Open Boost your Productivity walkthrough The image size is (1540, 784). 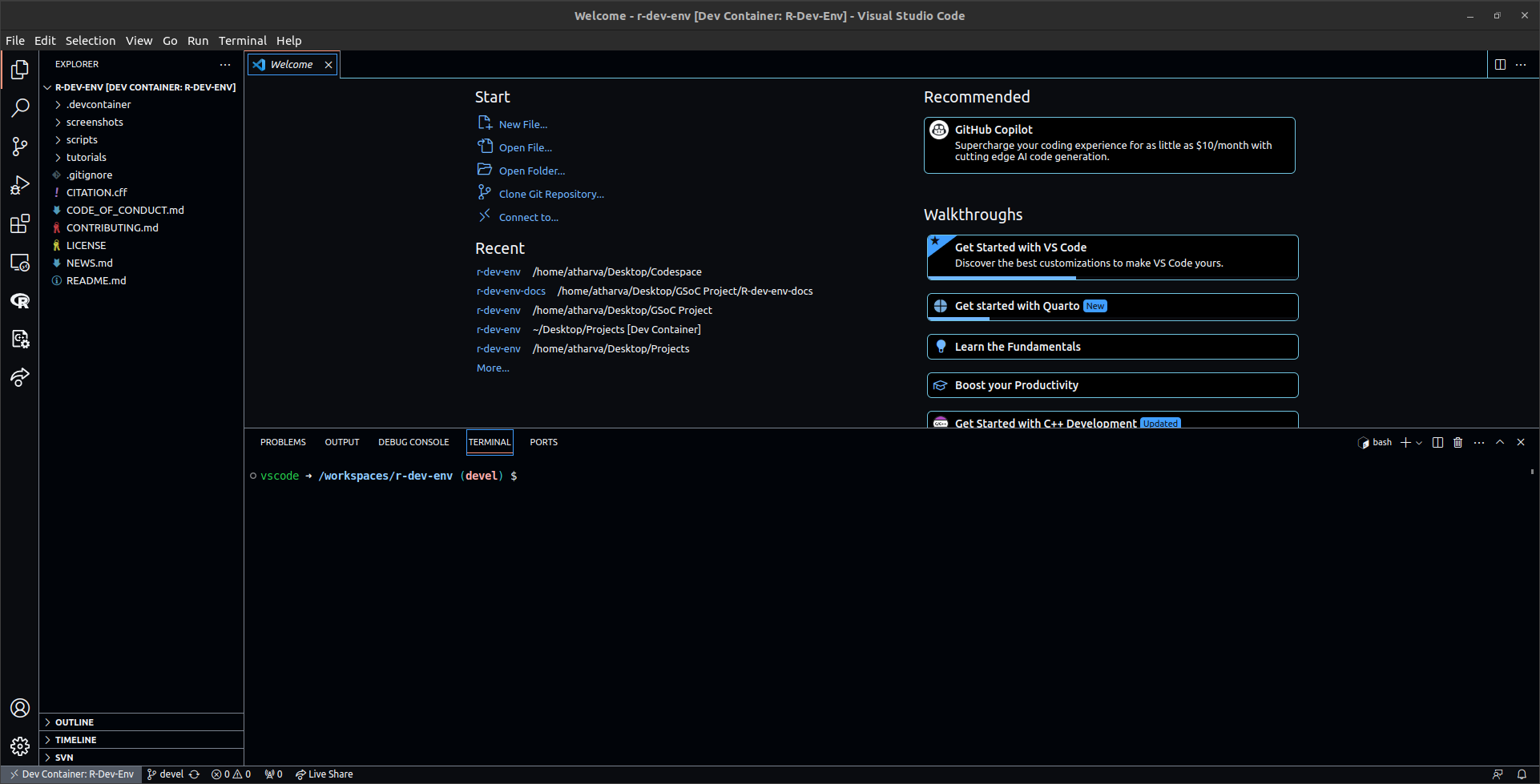pos(1113,385)
